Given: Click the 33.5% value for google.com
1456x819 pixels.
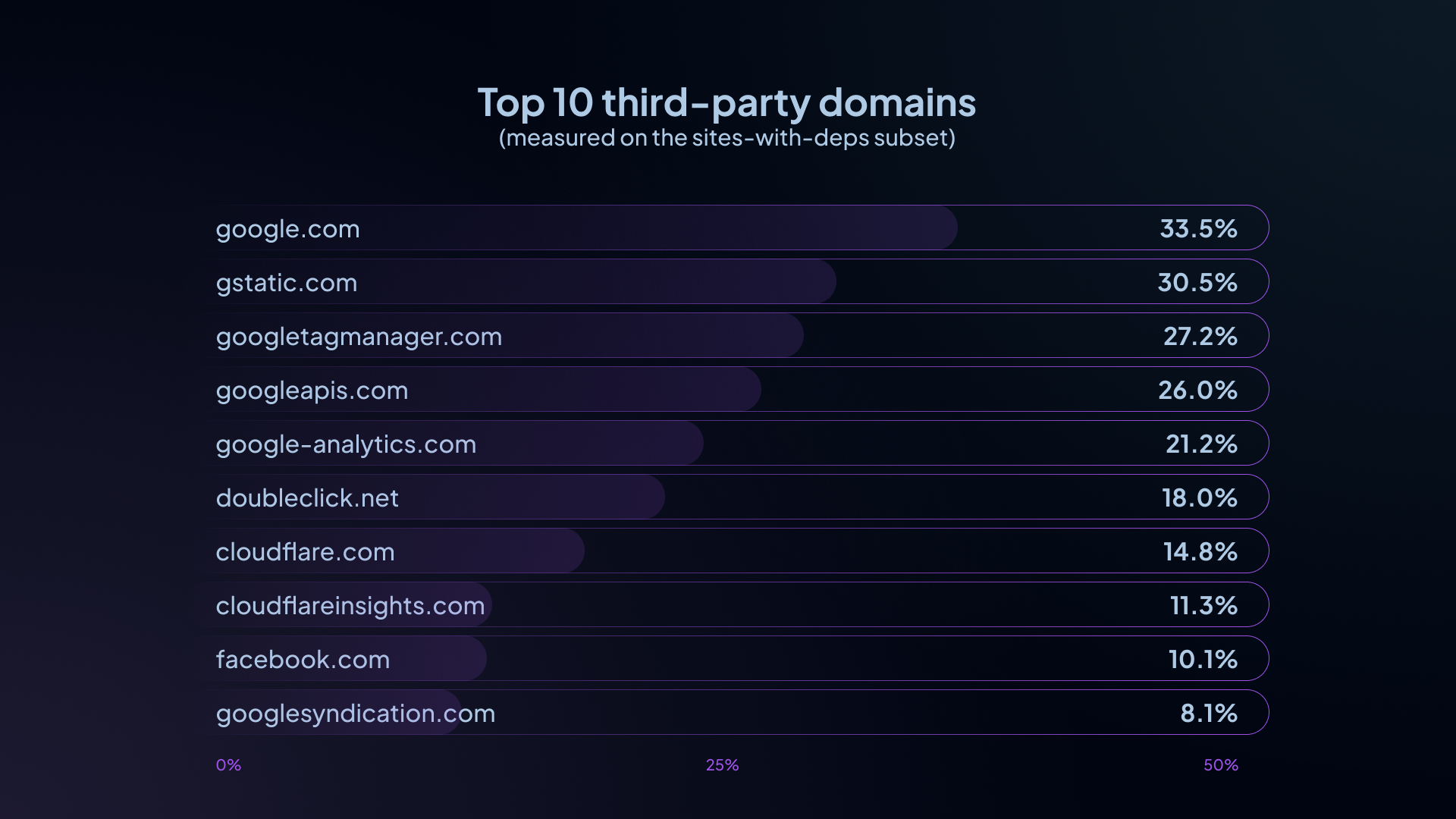Looking at the screenshot, I should [1198, 228].
